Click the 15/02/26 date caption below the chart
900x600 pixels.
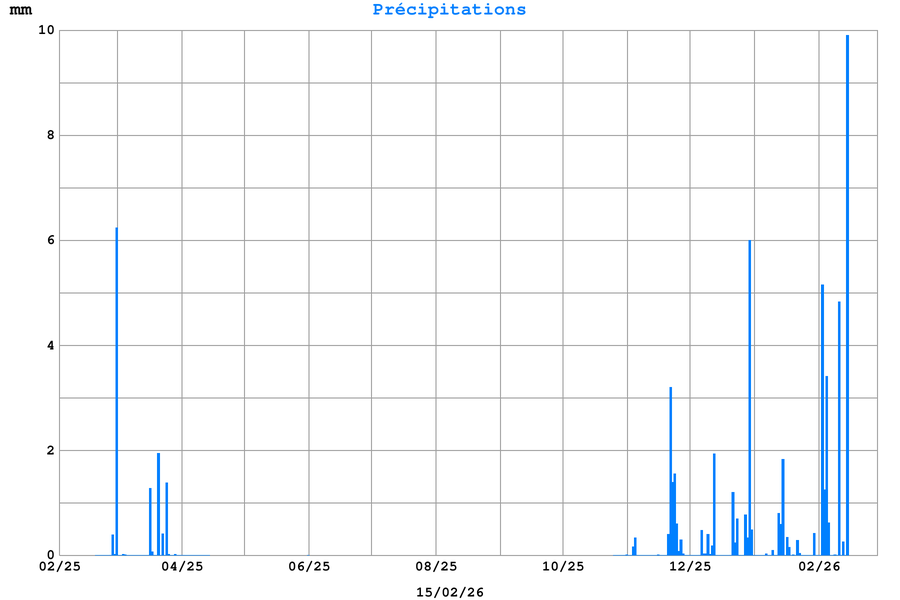coord(450,592)
